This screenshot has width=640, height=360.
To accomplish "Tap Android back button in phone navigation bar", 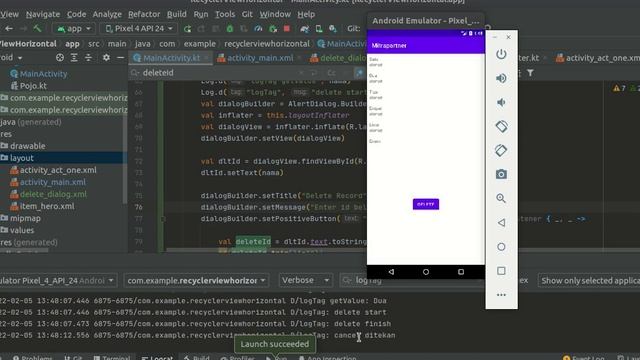I will [391, 272].
